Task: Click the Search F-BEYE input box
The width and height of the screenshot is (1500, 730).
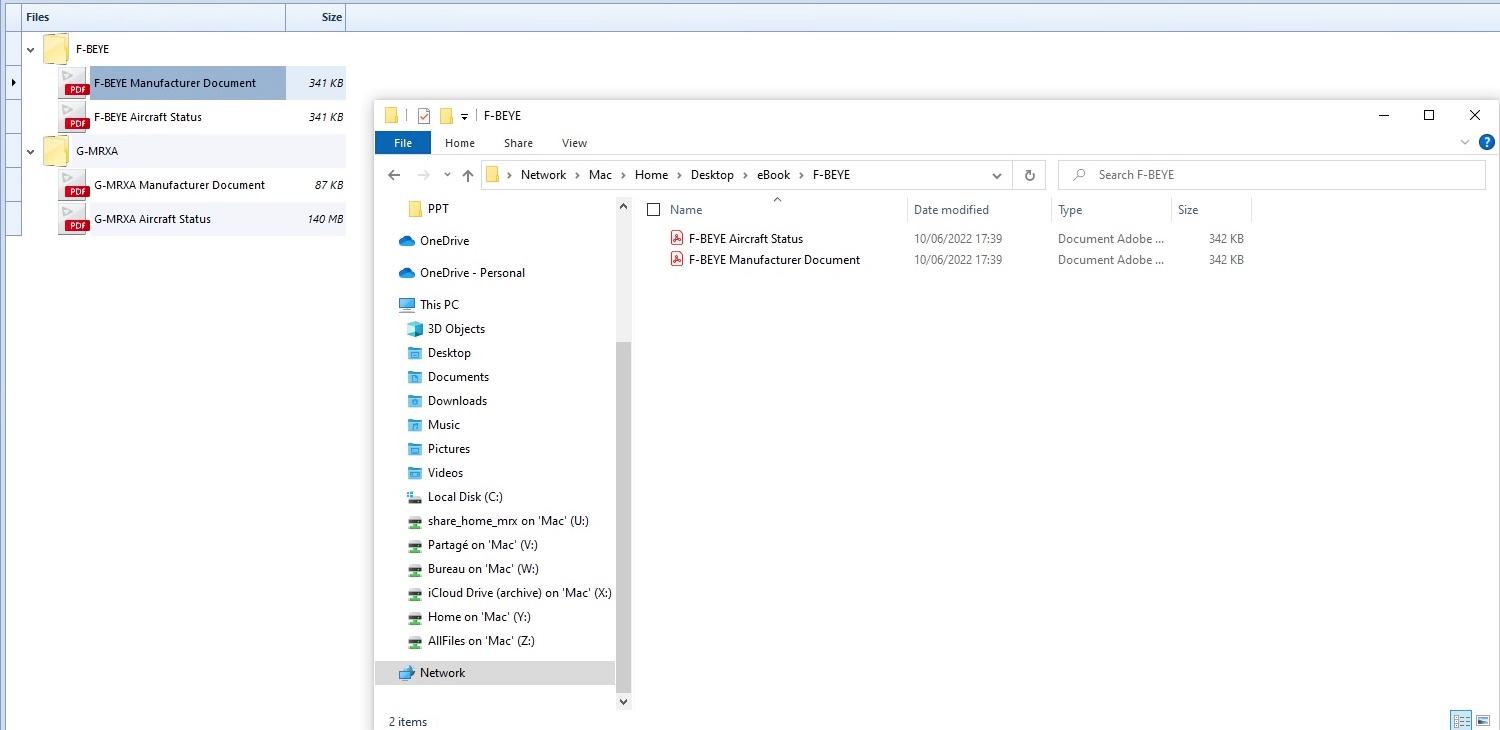Action: pos(1272,175)
